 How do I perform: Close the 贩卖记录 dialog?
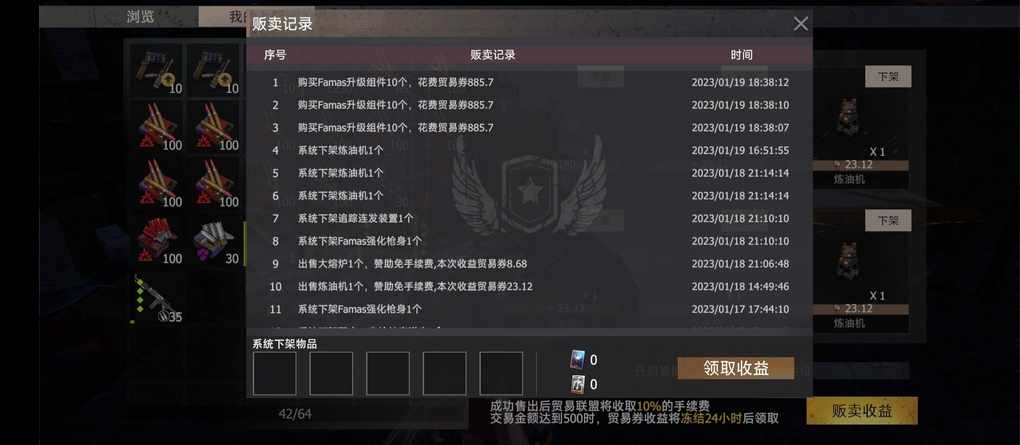pos(801,24)
